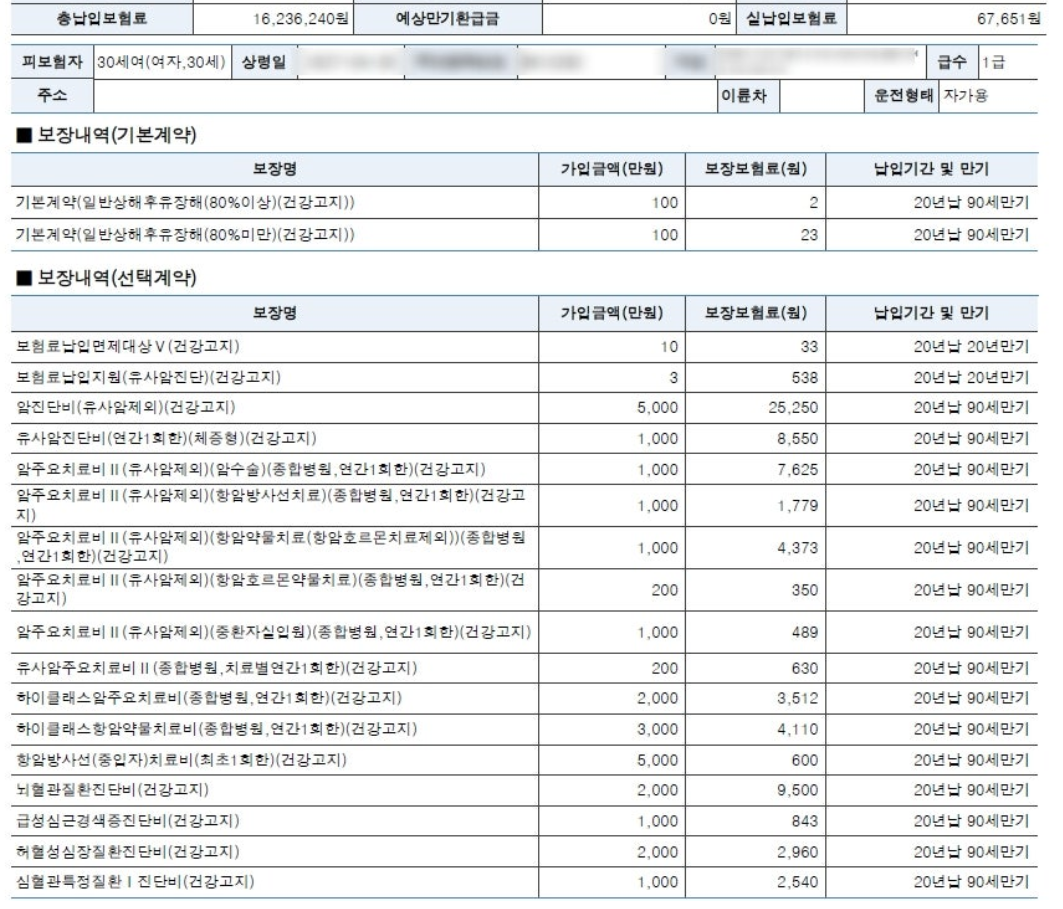Viewport: 1063px width, 909px height.
Task: Select the "심혈관특정질환Ⅰ진단비(건강고지)" coverage name
Action: coord(135,882)
